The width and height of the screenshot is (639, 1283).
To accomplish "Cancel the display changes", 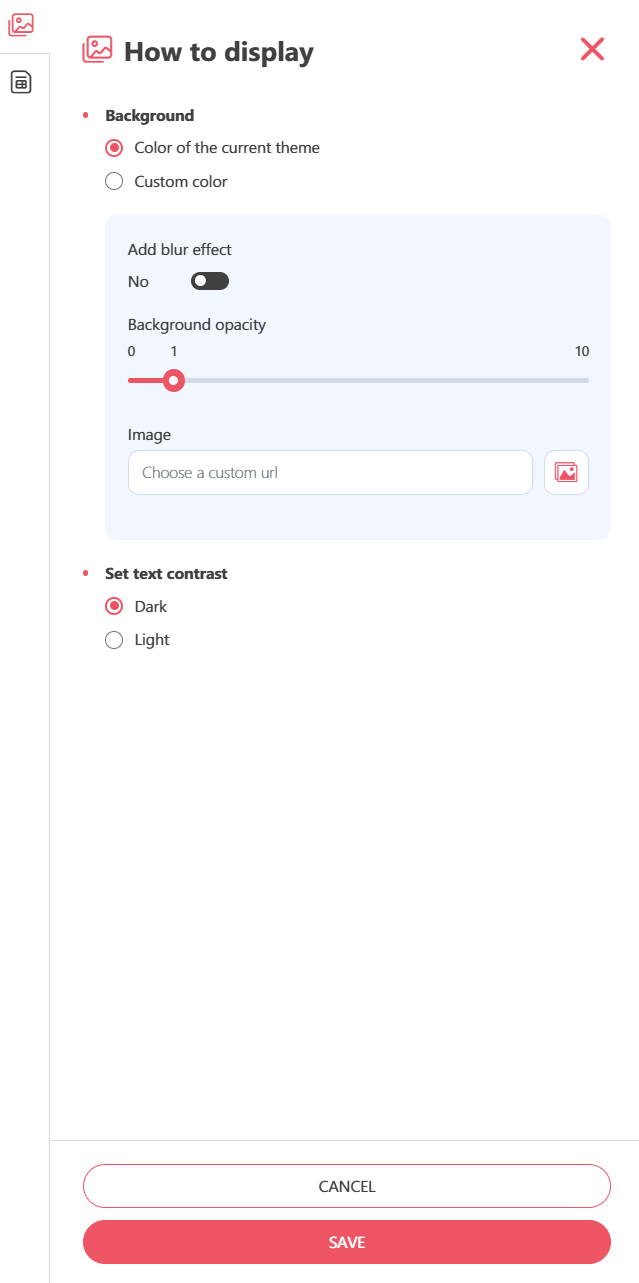I will pos(347,1186).
